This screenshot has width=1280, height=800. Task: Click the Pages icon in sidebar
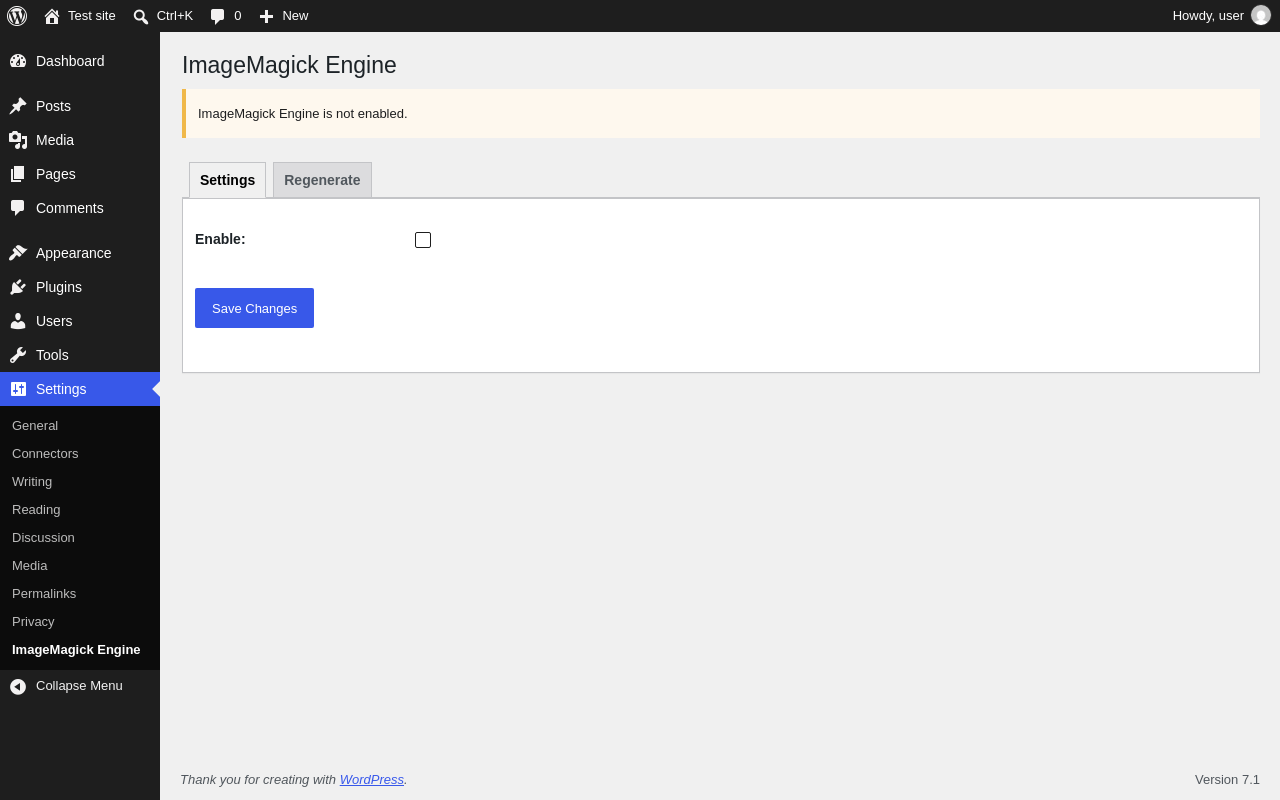point(18,174)
